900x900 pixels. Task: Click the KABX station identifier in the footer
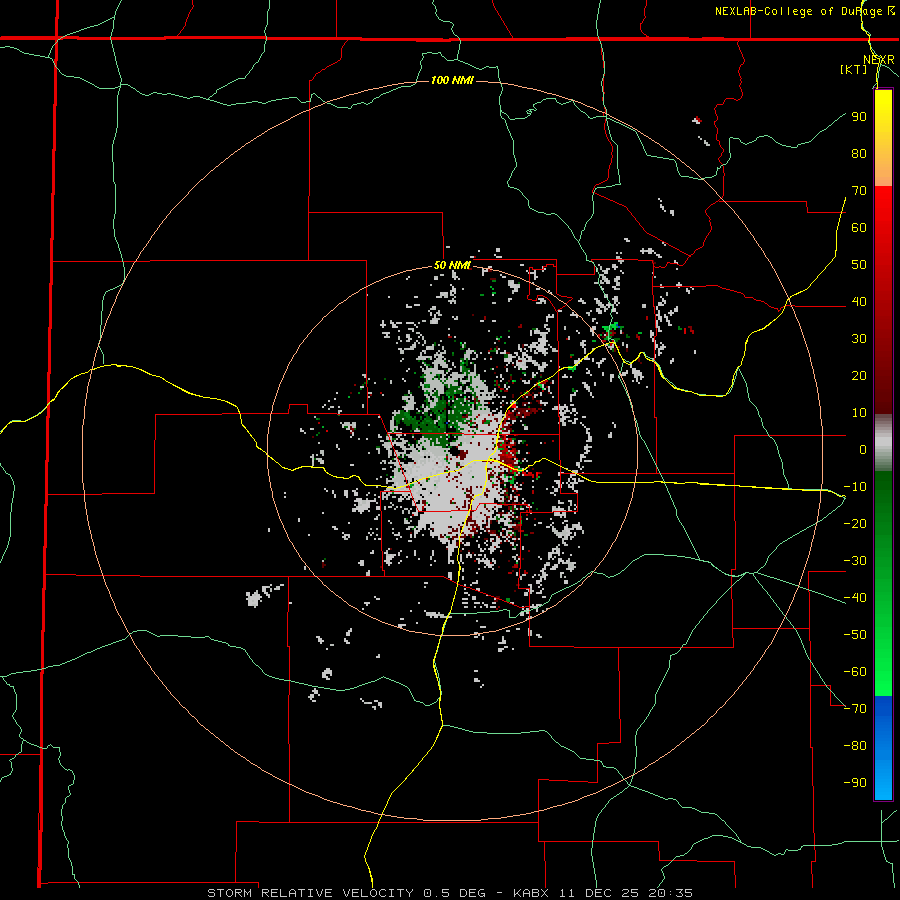(x=532, y=893)
